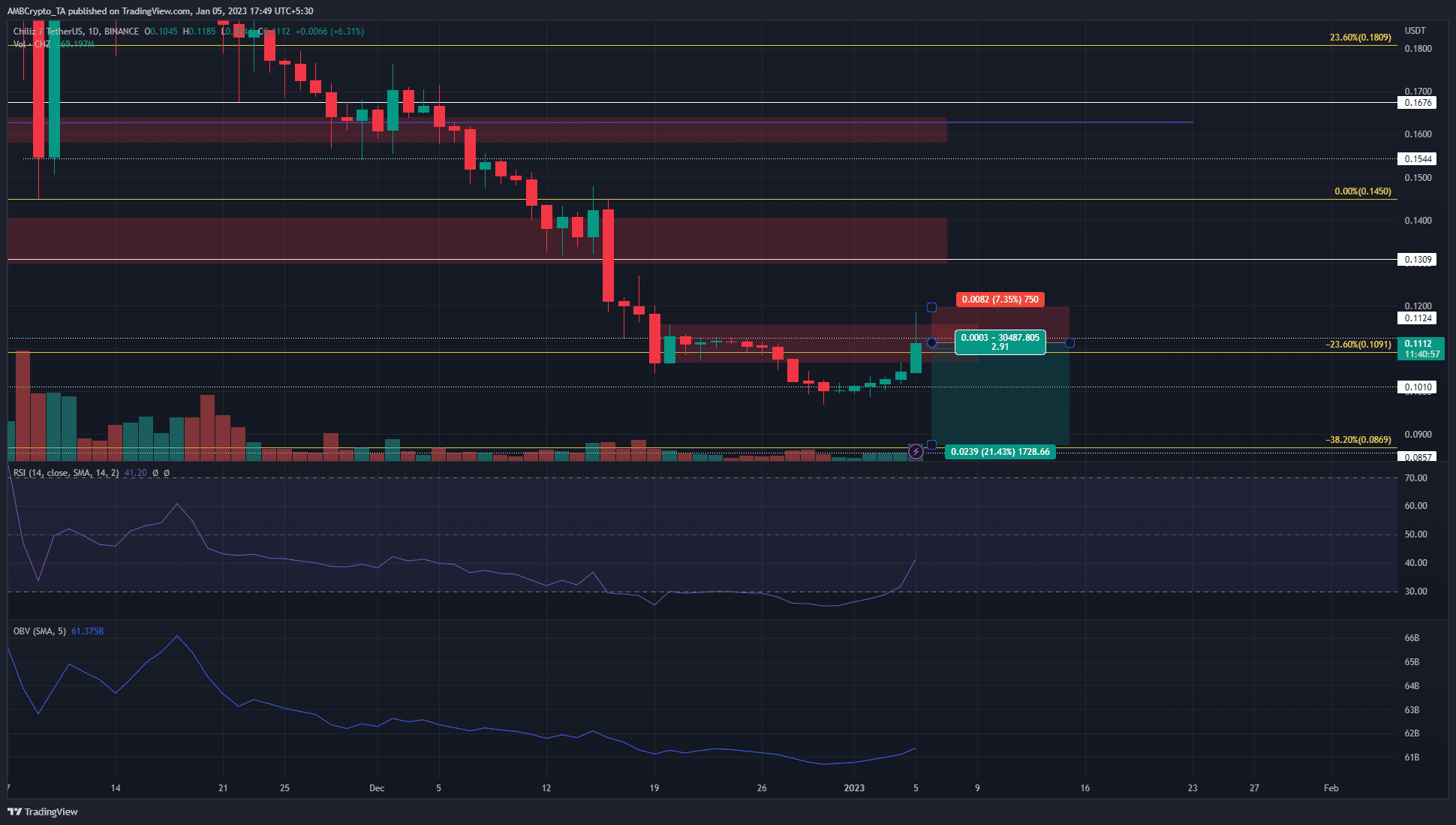Click the 'Feb' label on the time axis
1456x825 pixels.
coord(1331,788)
